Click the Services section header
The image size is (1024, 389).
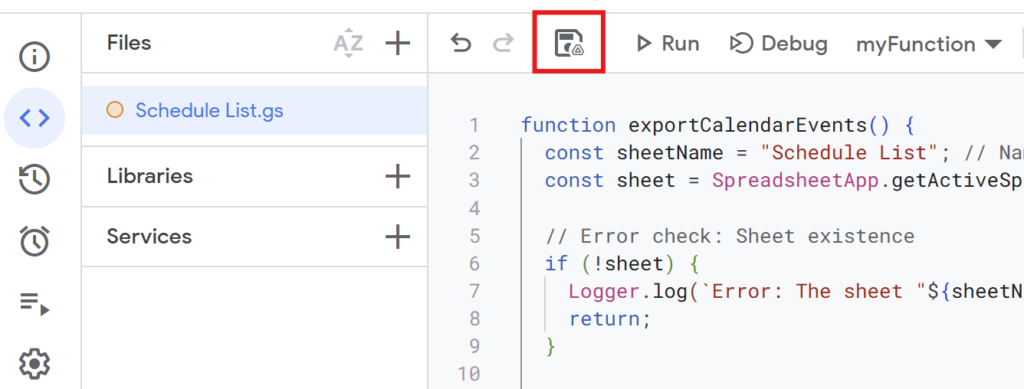149,236
